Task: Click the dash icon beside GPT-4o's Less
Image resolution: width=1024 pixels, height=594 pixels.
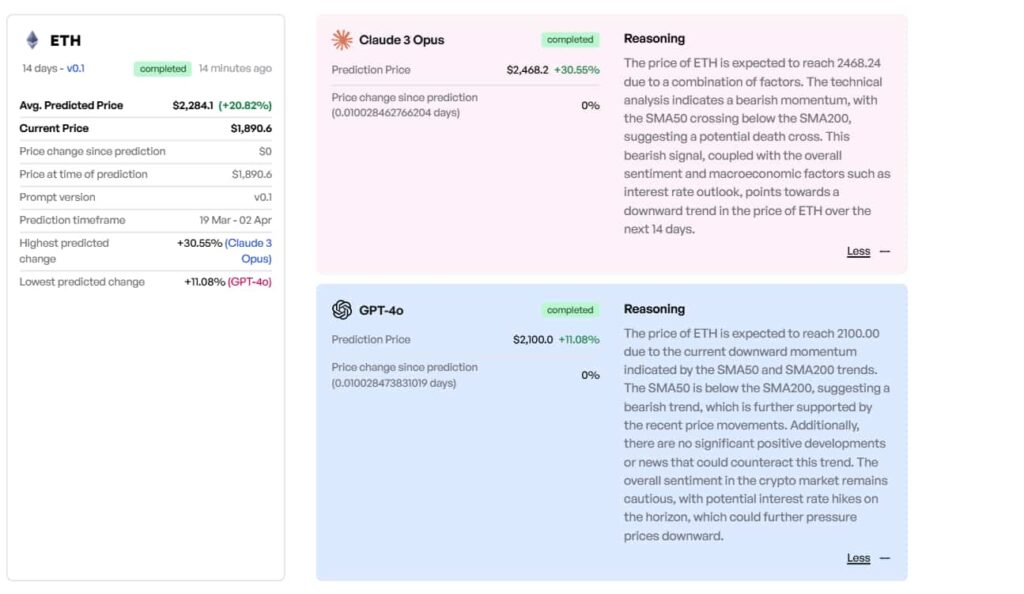Action: point(885,559)
